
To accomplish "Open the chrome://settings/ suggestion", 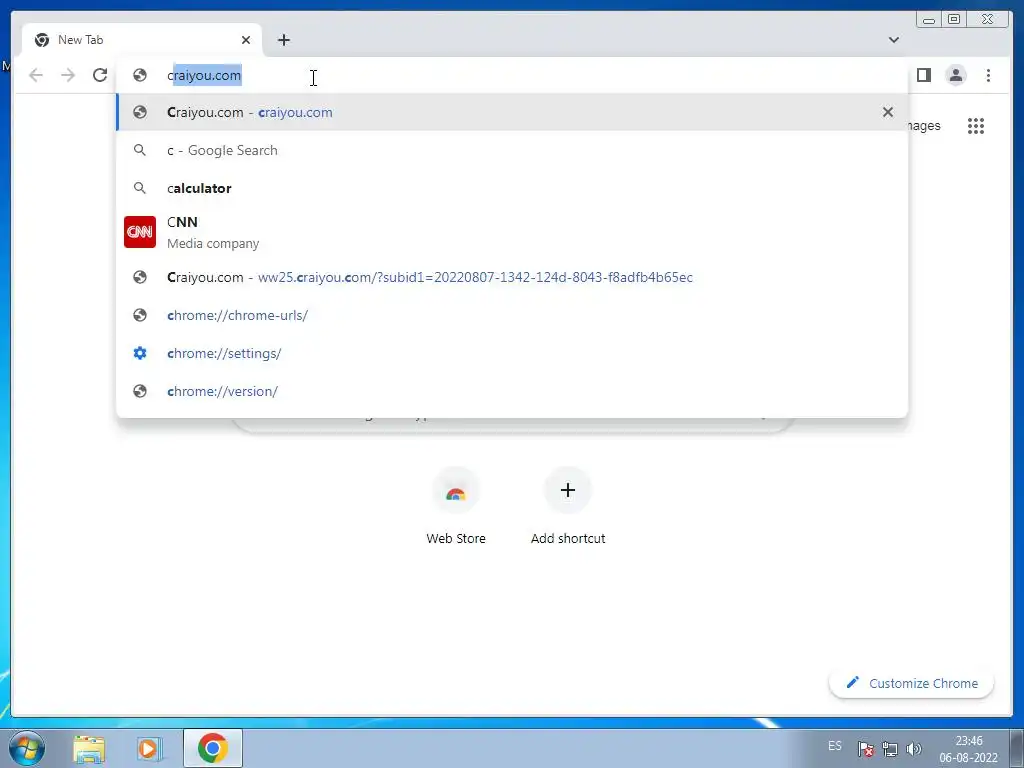I will 512,353.
